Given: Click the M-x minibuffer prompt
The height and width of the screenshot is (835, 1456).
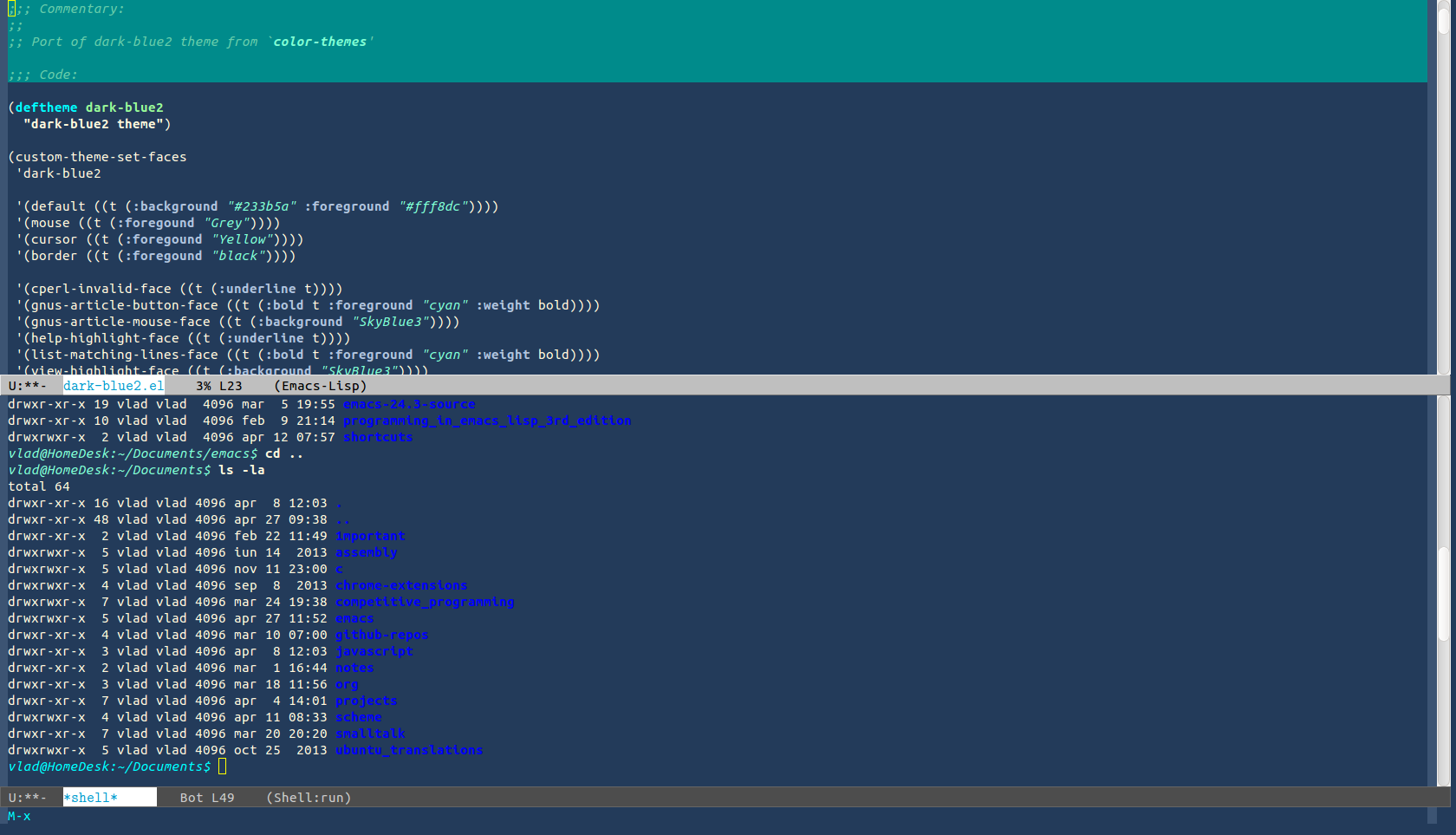Looking at the screenshot, I should [x=19, y=816].
